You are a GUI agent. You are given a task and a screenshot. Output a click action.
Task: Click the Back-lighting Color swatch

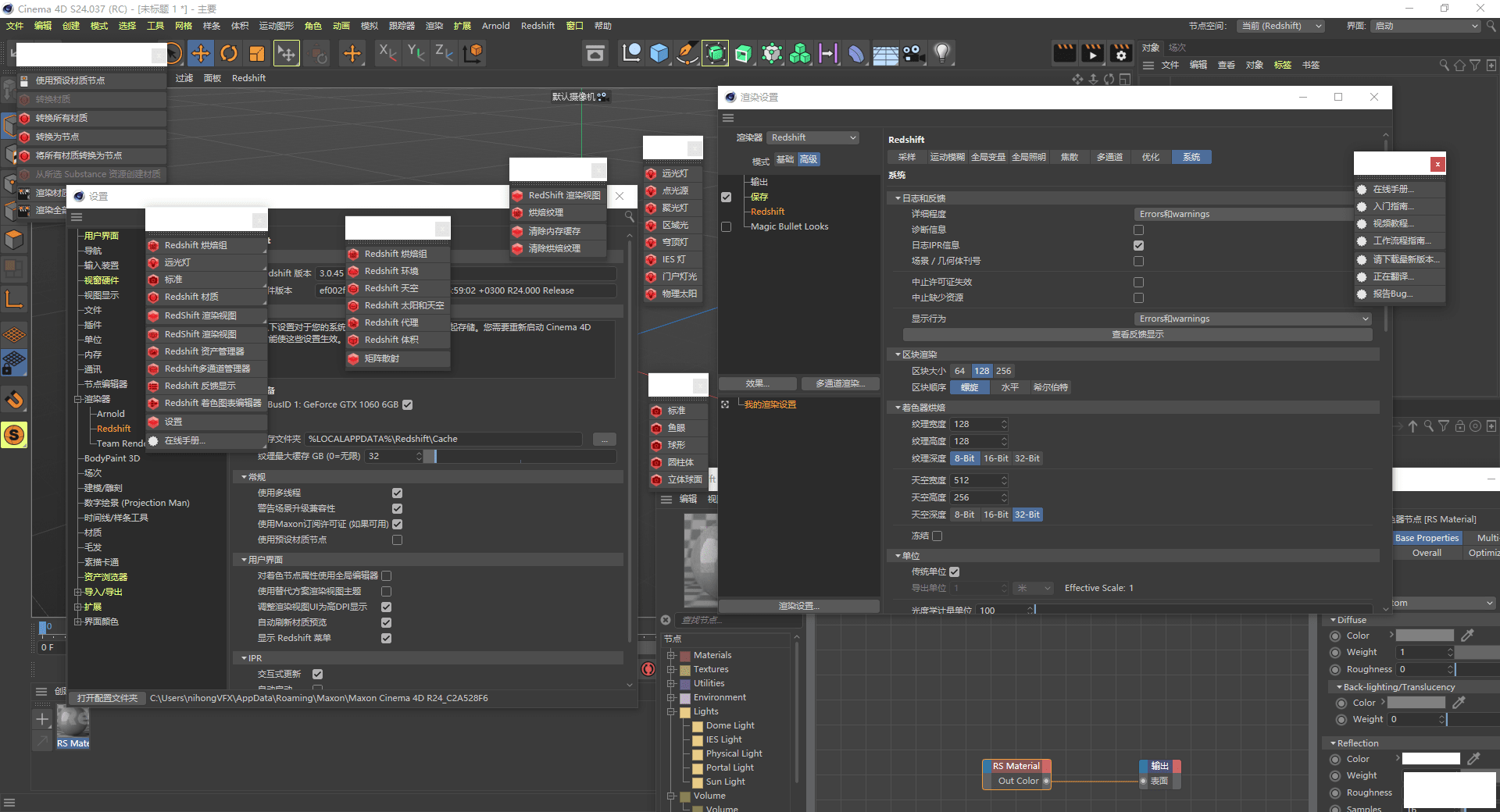1416,703
